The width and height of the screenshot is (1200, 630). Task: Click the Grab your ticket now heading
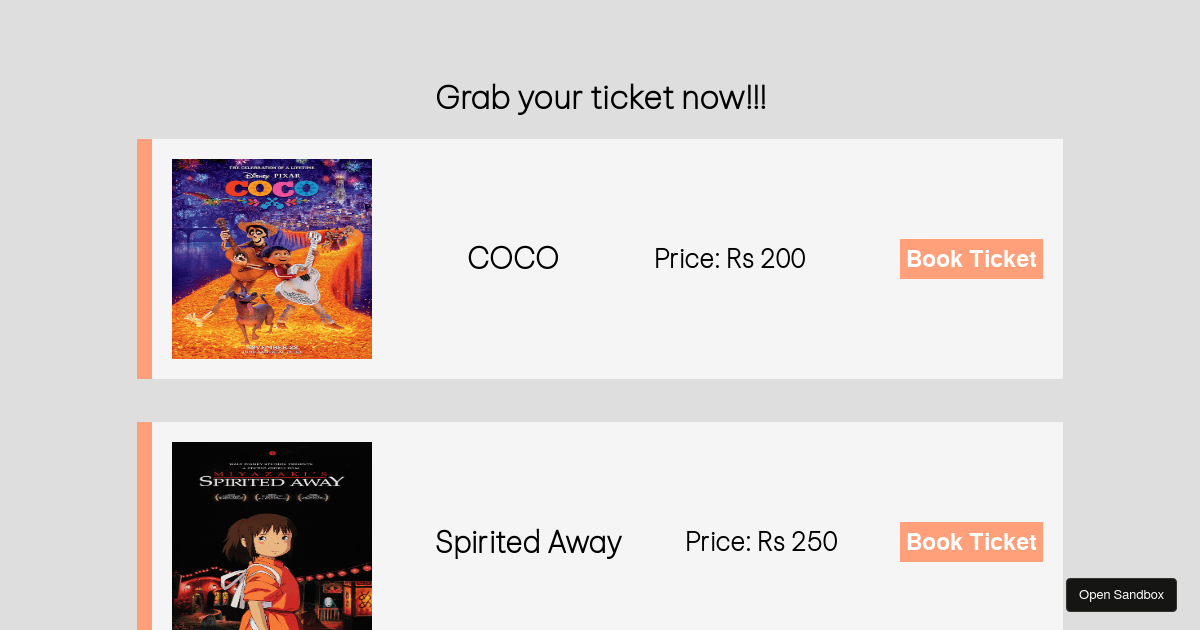pos(601,98)
